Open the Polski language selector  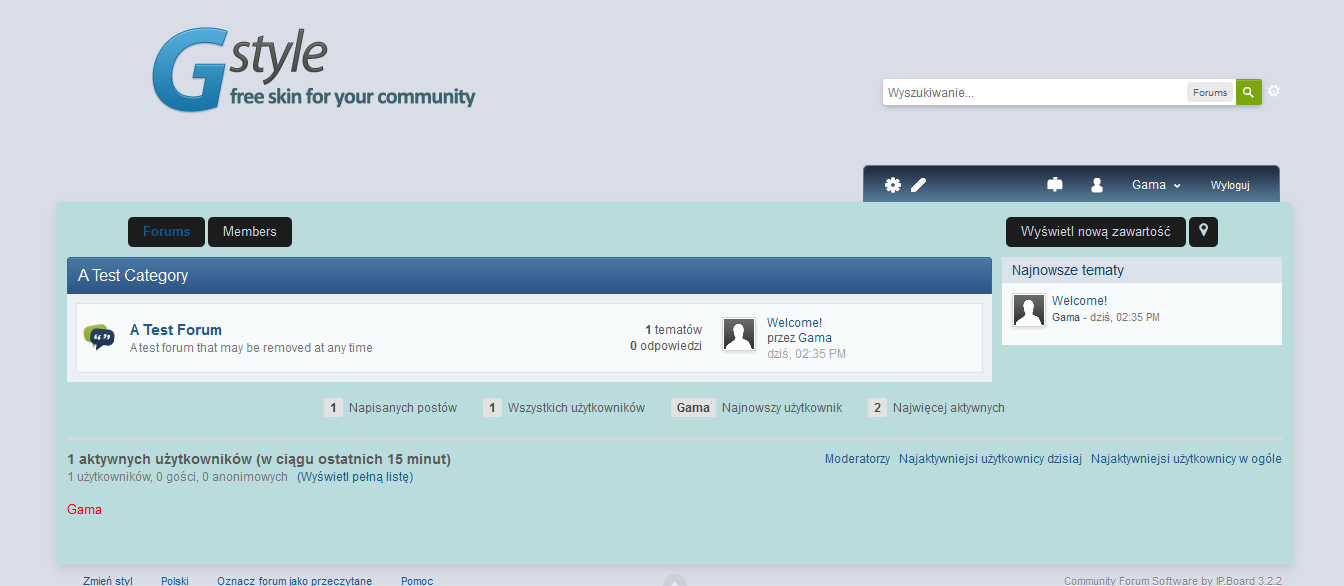point(175,580)
